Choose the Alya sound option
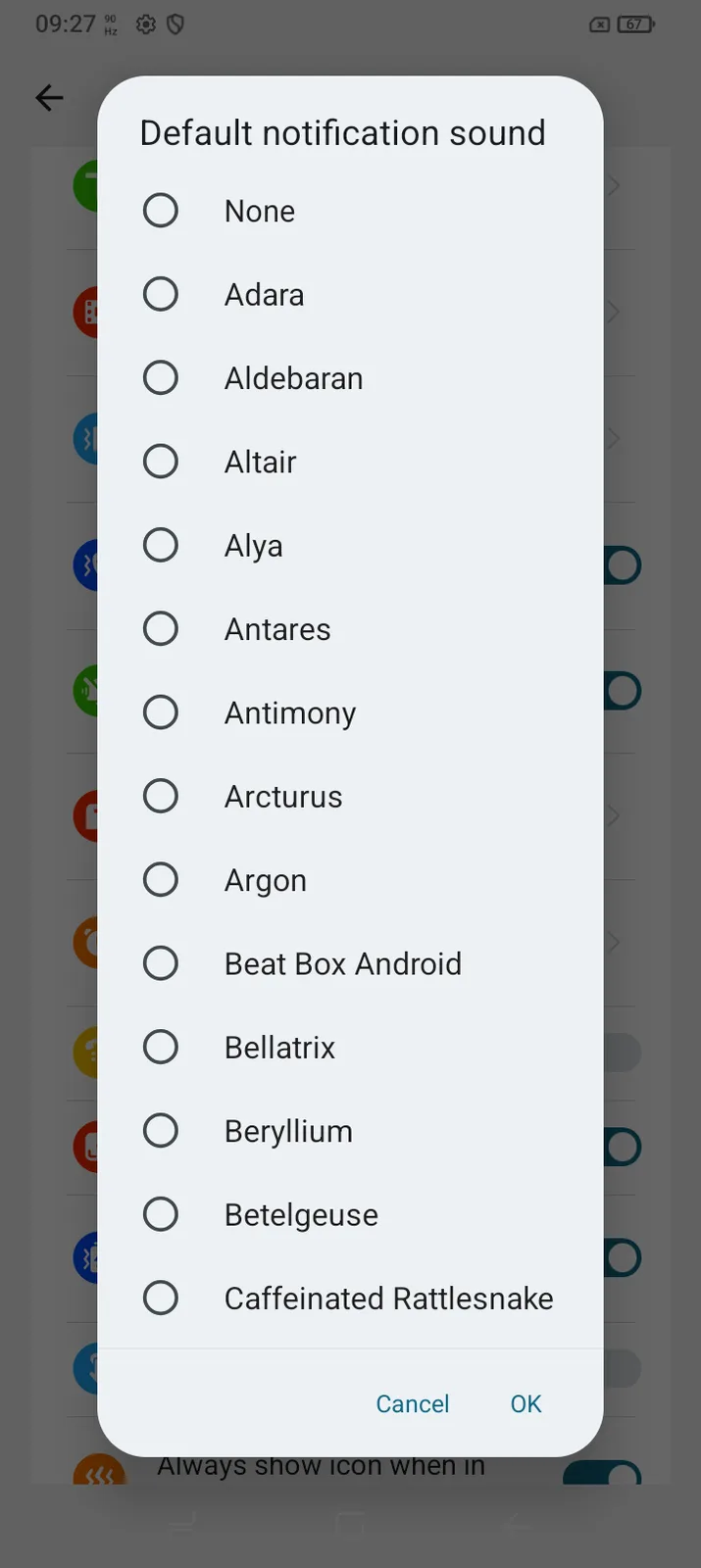The image size is (701, 1568). pos(161,545)
